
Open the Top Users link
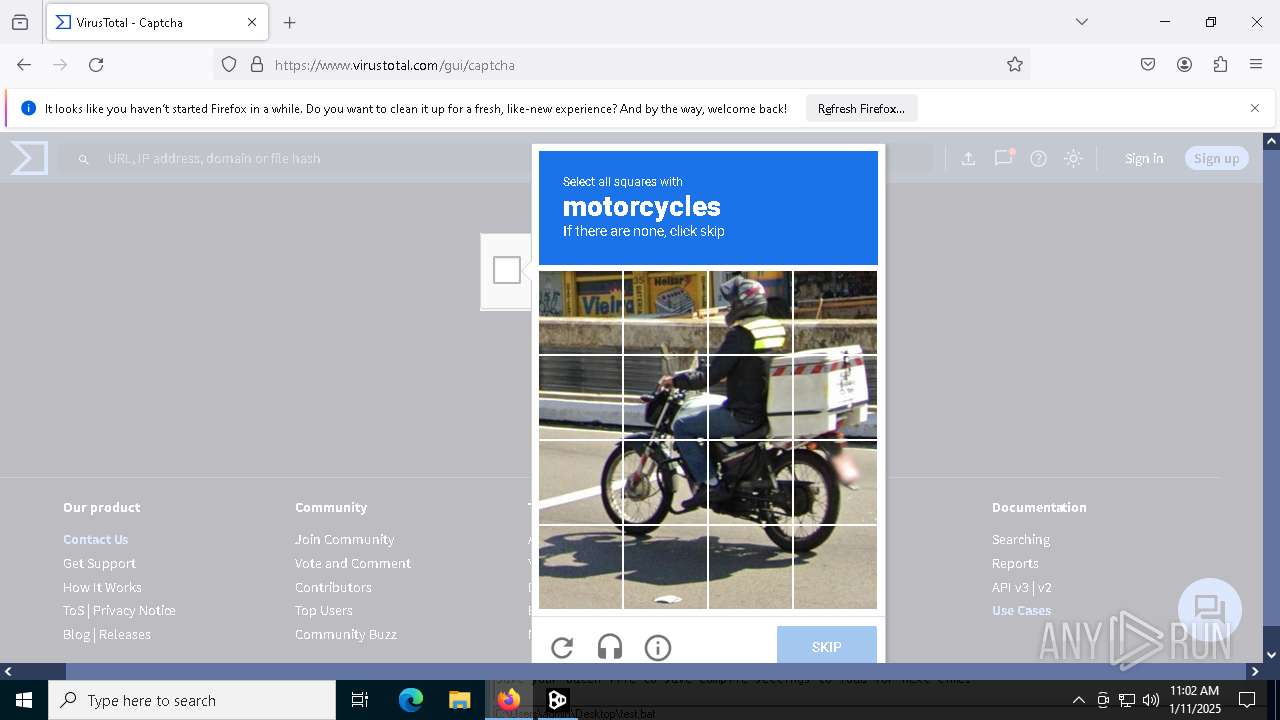pos(324,610)
